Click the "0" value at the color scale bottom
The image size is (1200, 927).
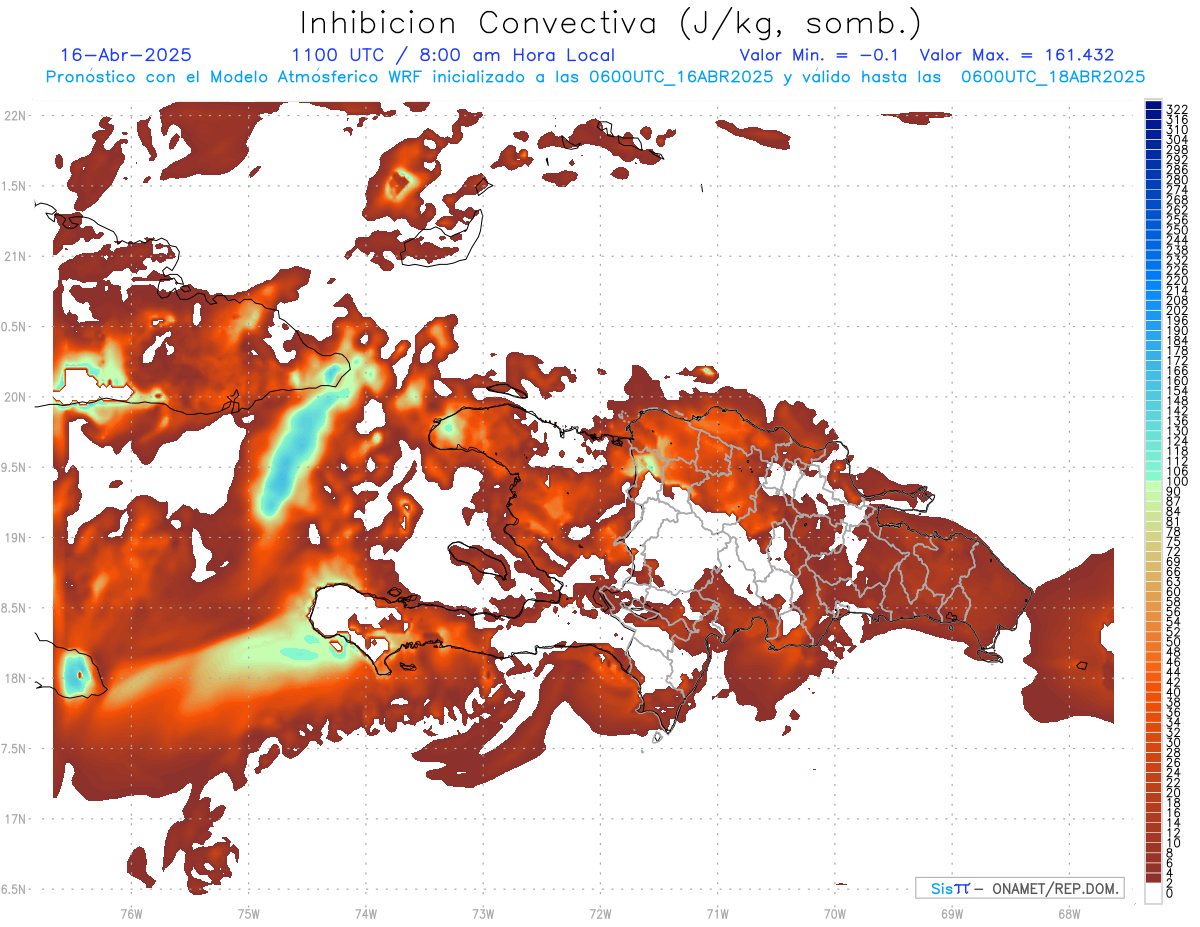[x=1169, y=893]
